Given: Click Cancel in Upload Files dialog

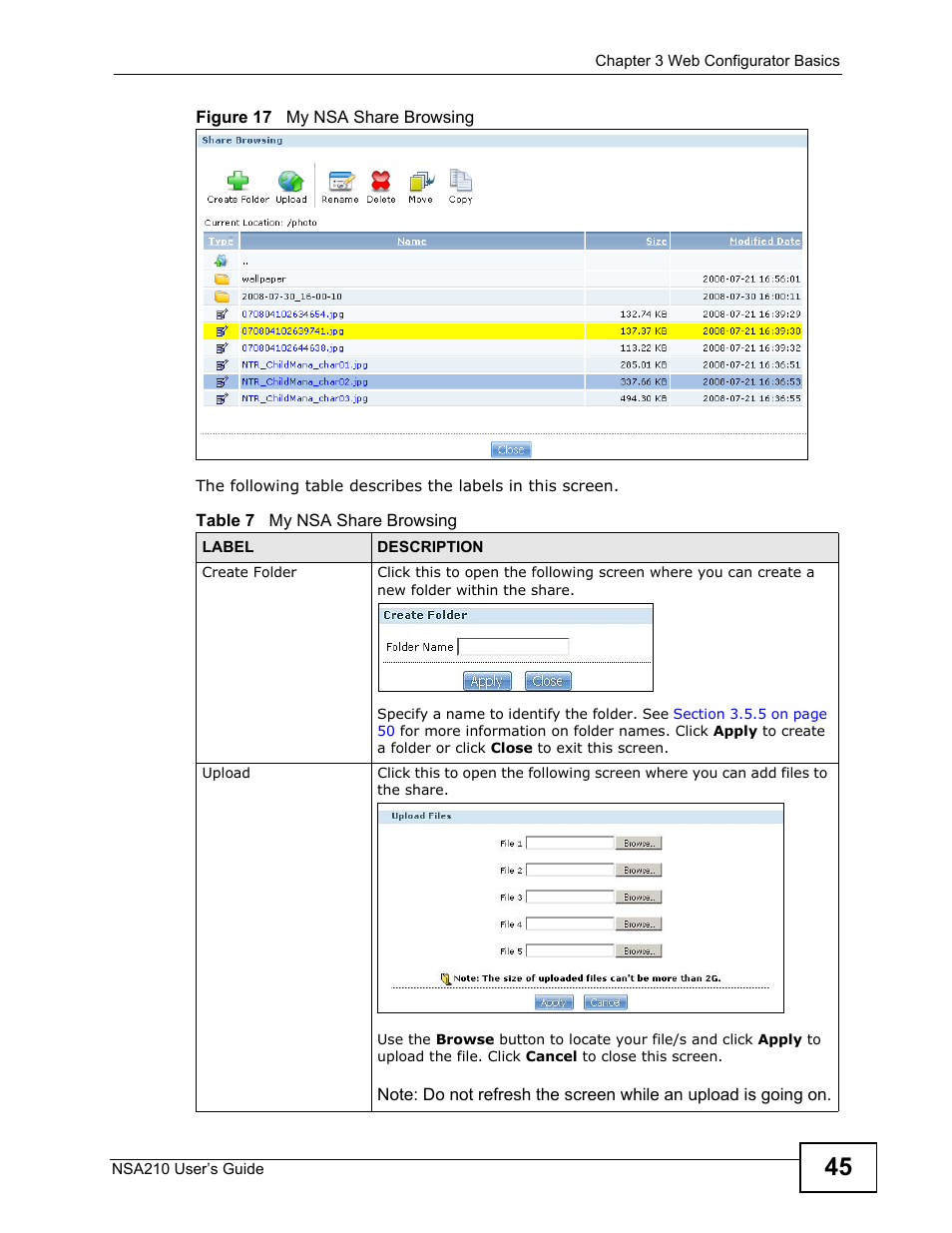Looking at the screenshot, I should coord(605,1002).
